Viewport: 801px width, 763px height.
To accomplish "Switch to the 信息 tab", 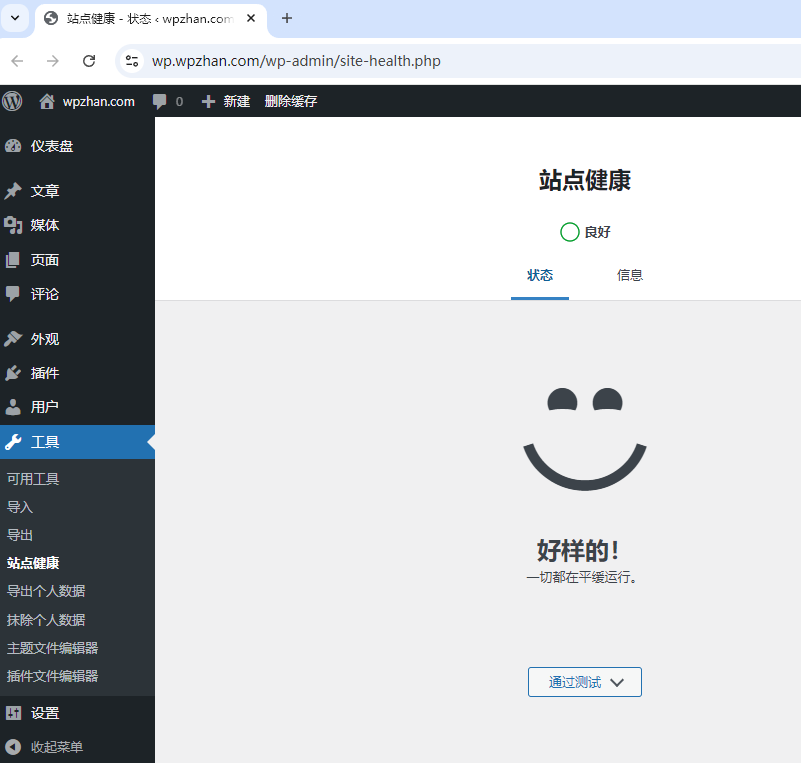I will coord(630,275).
